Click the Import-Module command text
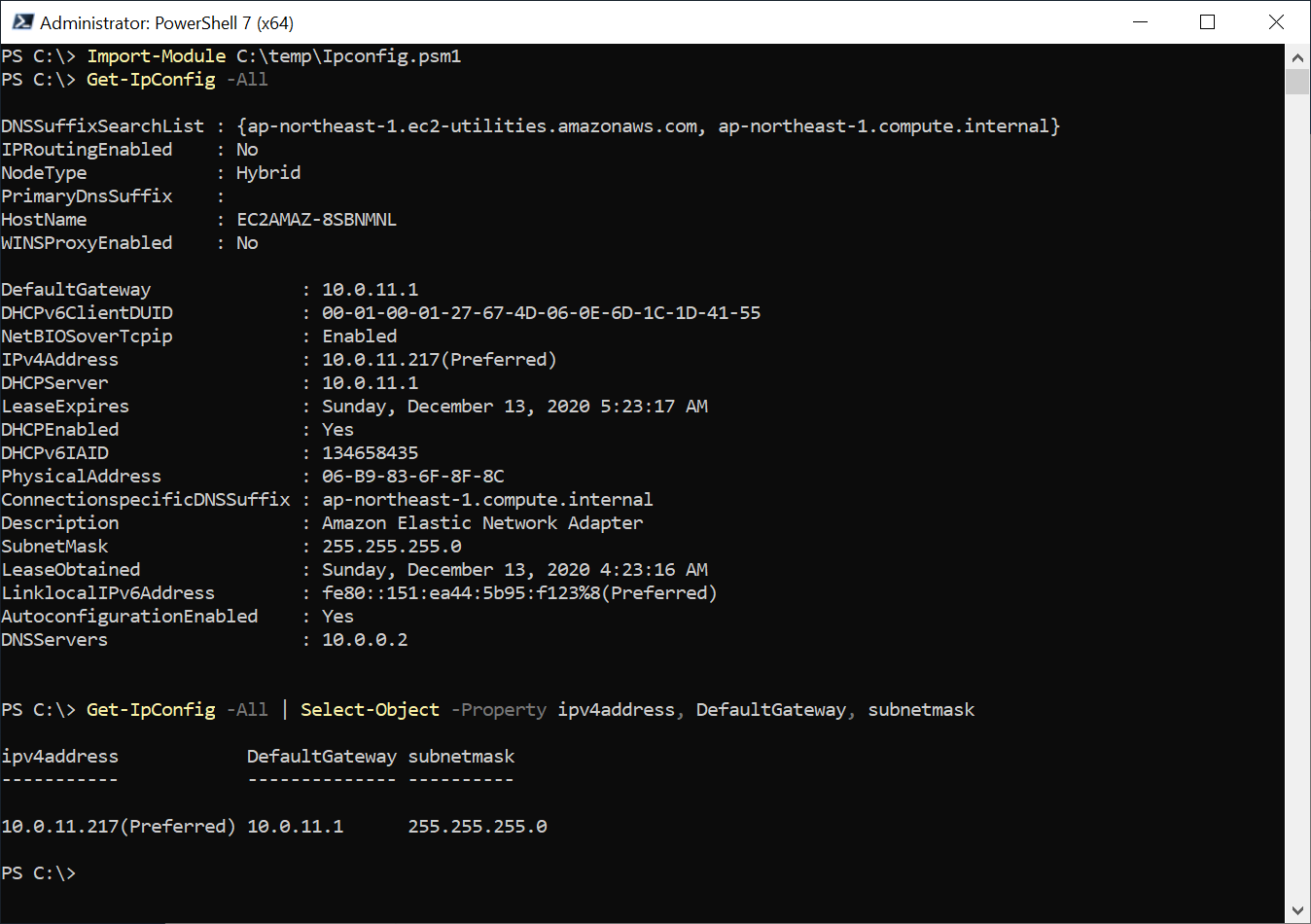The height and width of the screenshot is (924, 1311). 156,55
